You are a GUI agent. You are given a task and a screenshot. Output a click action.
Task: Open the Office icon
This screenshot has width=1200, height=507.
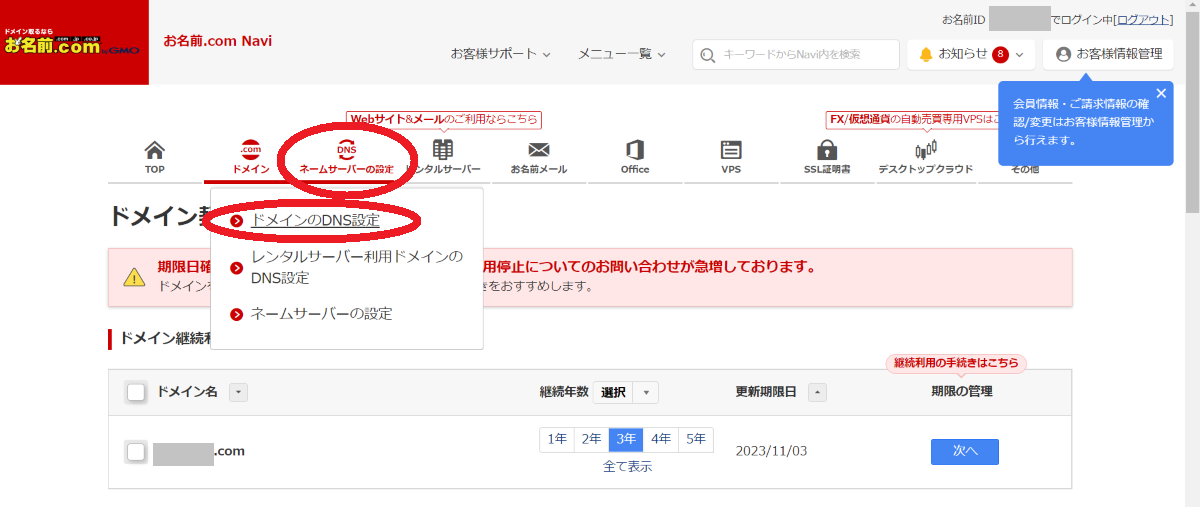634,150
